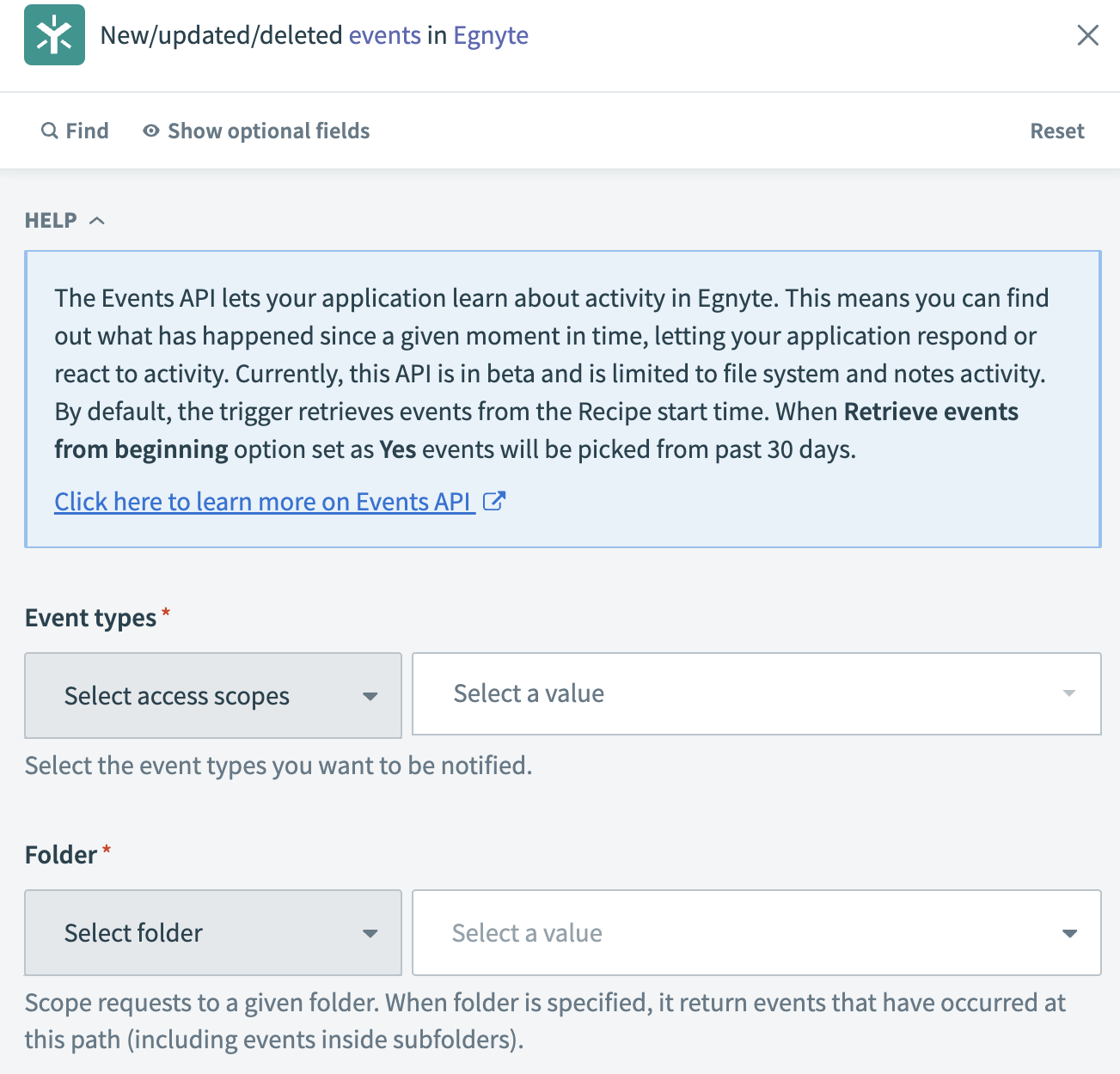Click the HELP section label
This screenshot has height=1074, width=1120.
click(51, 221)
